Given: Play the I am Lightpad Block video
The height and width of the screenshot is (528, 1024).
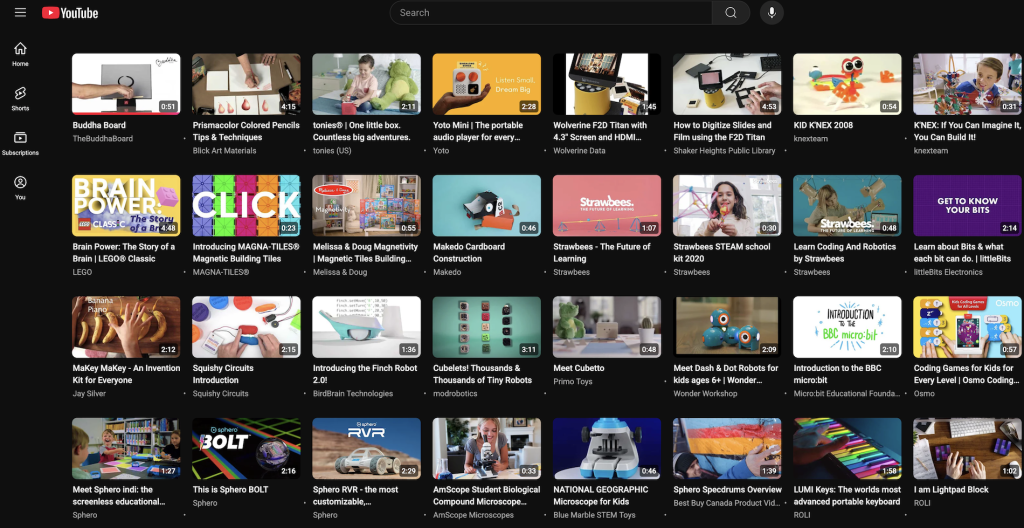Looking at the screenshot, I should (967, 449).
